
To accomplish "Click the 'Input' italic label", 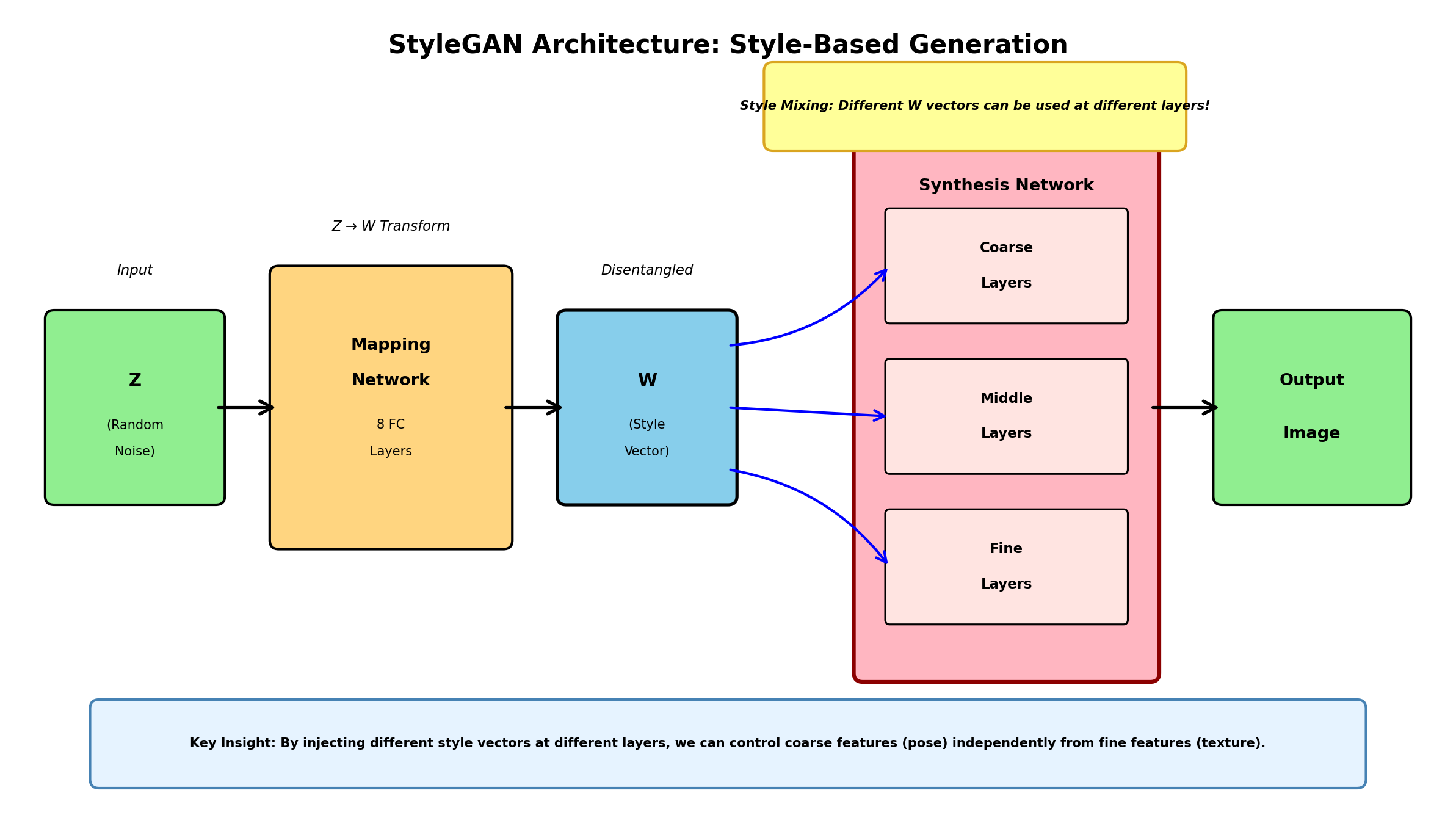I will coord(135,270).
